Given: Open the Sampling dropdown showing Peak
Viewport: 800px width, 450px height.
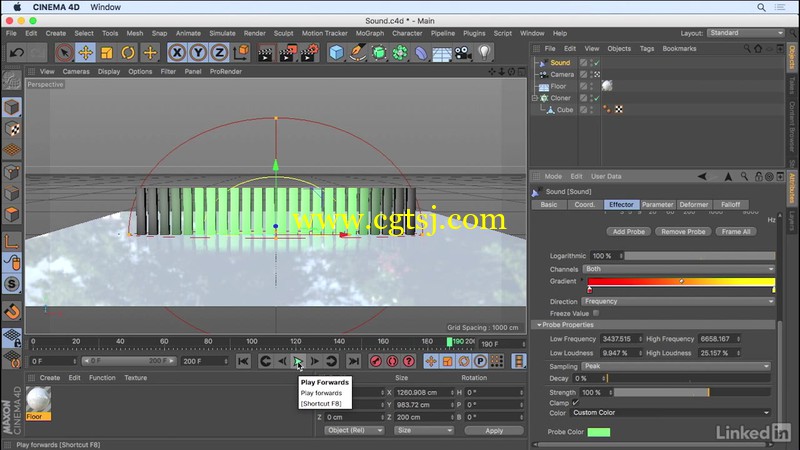Looking at the screenshot, I should point(676,366).
